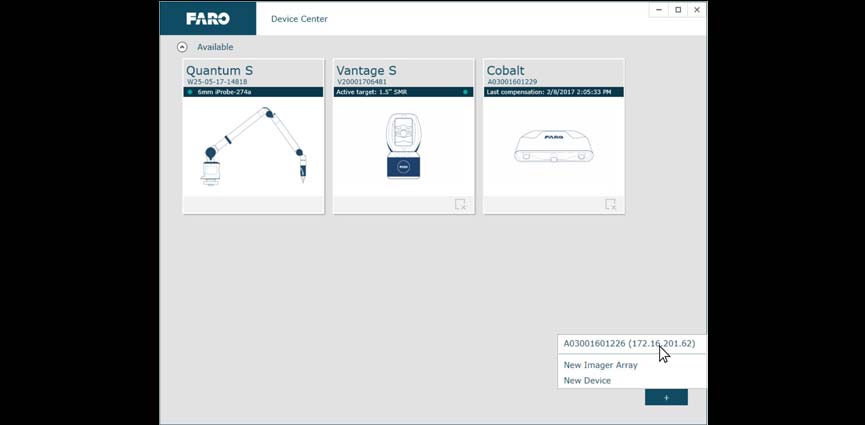Click the remove icon on Vantage S card

point(460,204)
